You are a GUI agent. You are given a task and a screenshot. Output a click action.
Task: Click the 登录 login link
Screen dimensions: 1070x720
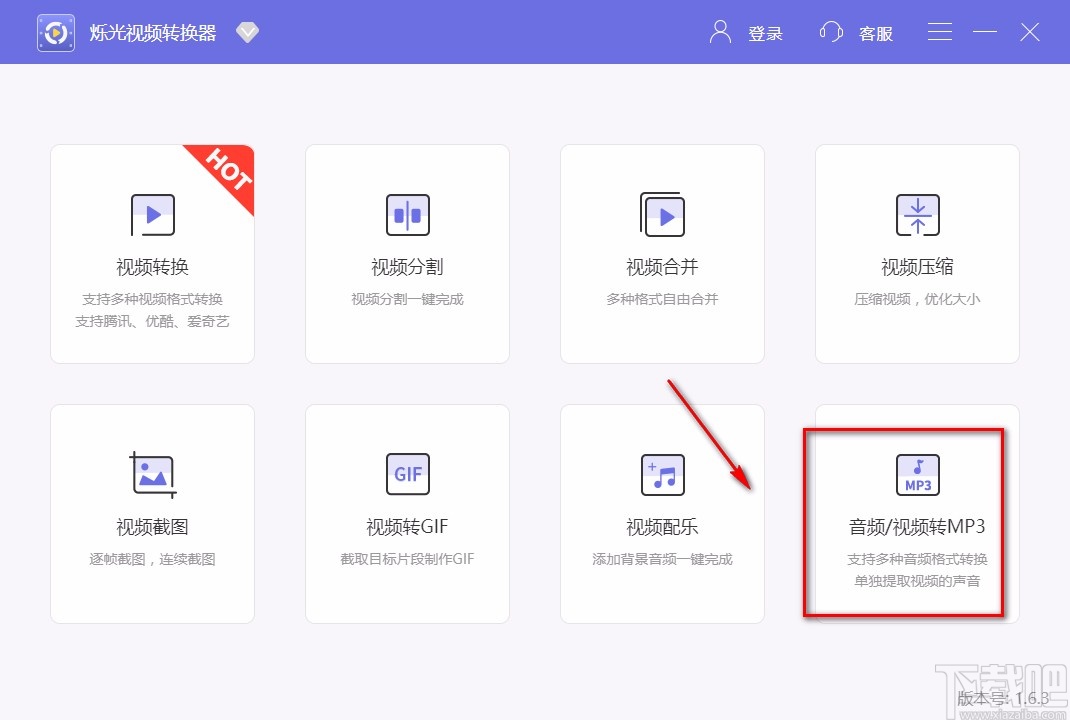(765, 33)
